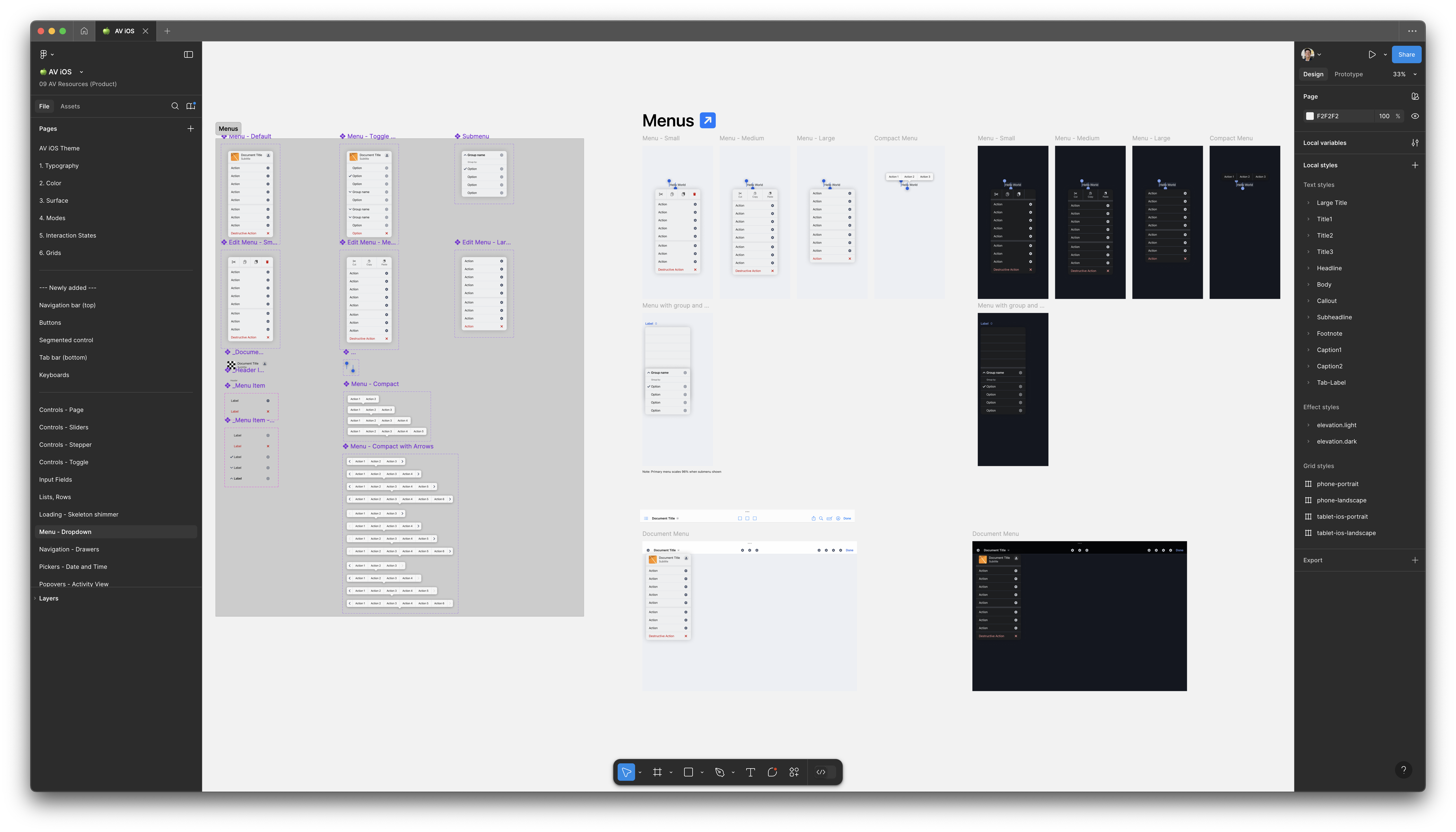1456x832 pixels.
Task: Select the Menus section label on canvas
Action: click(x=228, y=129)
